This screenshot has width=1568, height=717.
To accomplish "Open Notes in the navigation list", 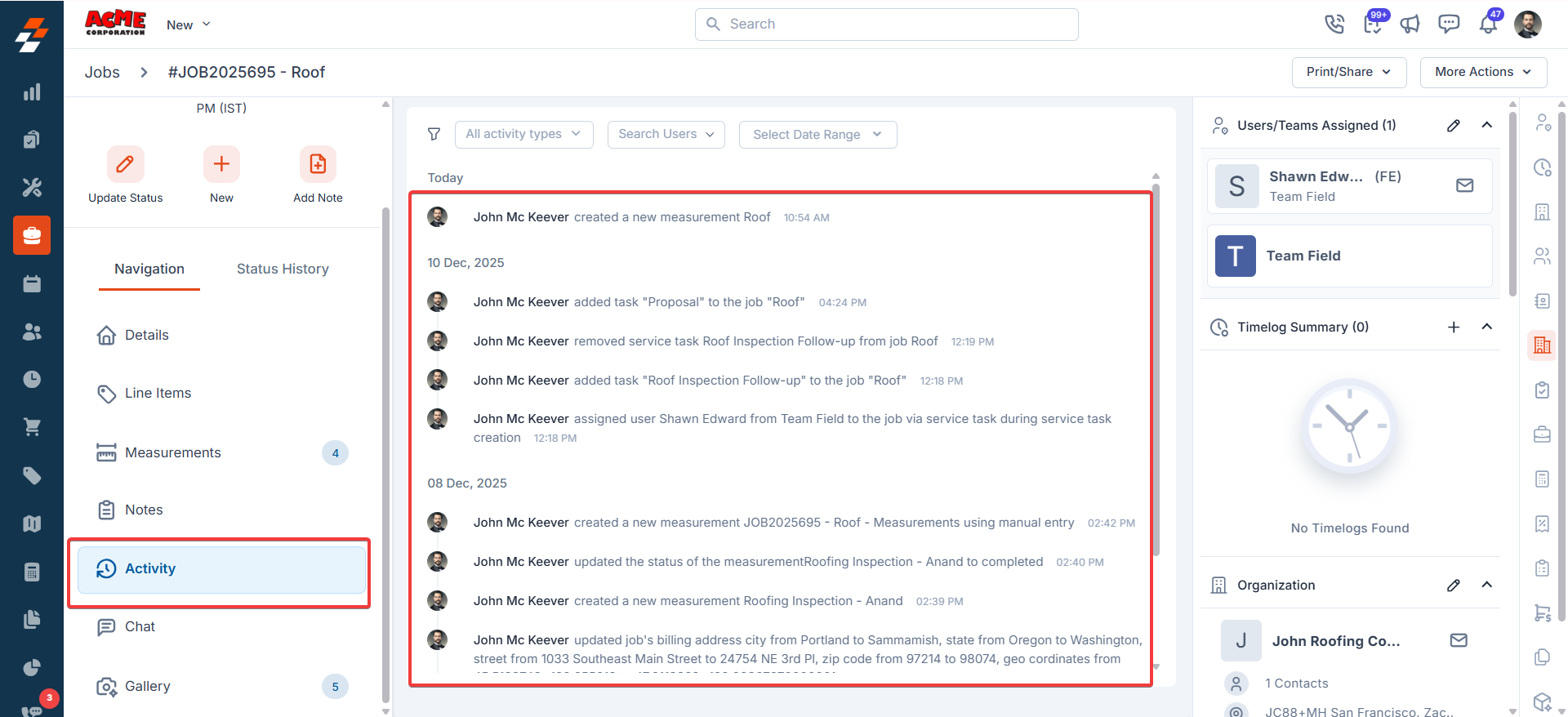I will (x=221, y=510).
